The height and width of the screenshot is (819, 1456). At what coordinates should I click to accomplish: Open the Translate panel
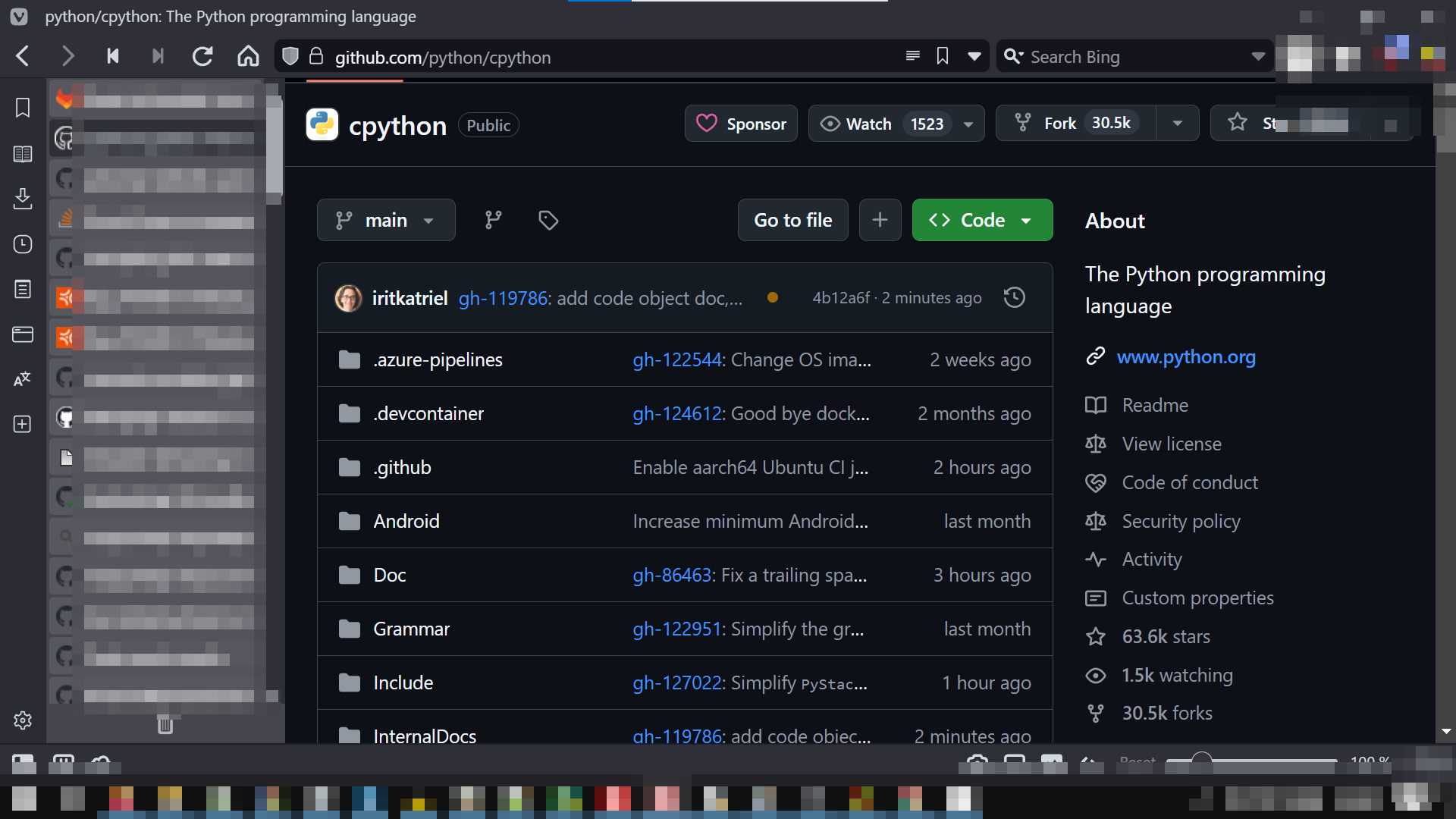click(x=23, y=379)
